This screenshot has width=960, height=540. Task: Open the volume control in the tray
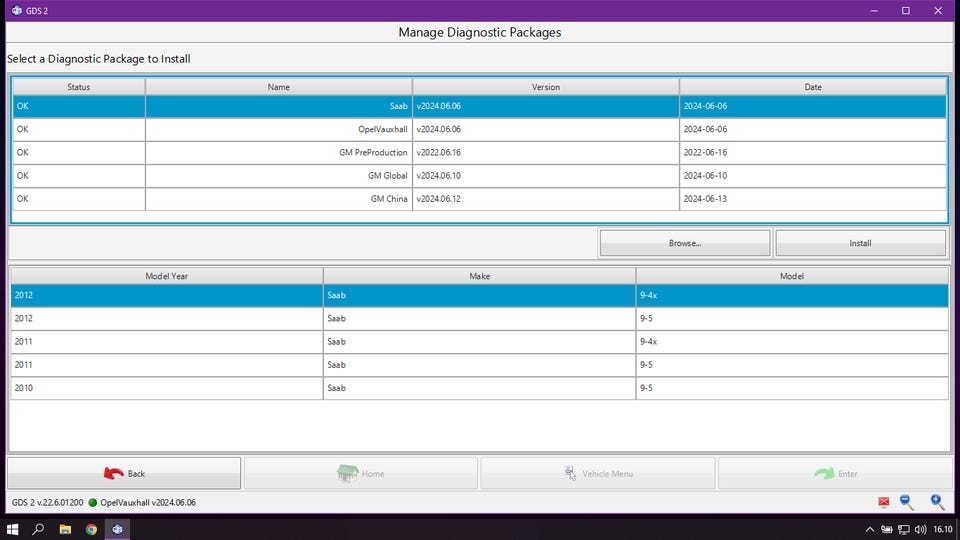coord(920,529)
